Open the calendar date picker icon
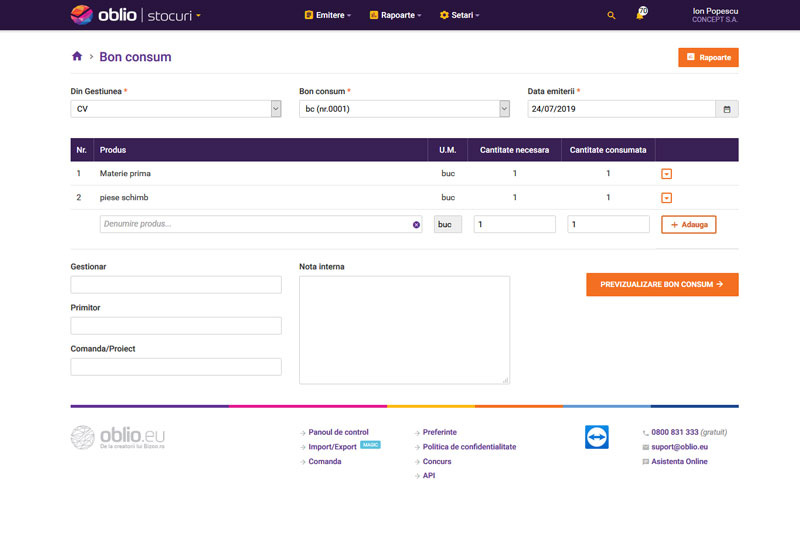The width and height of the screenshot is (800, 547). (x=727, y=109)
